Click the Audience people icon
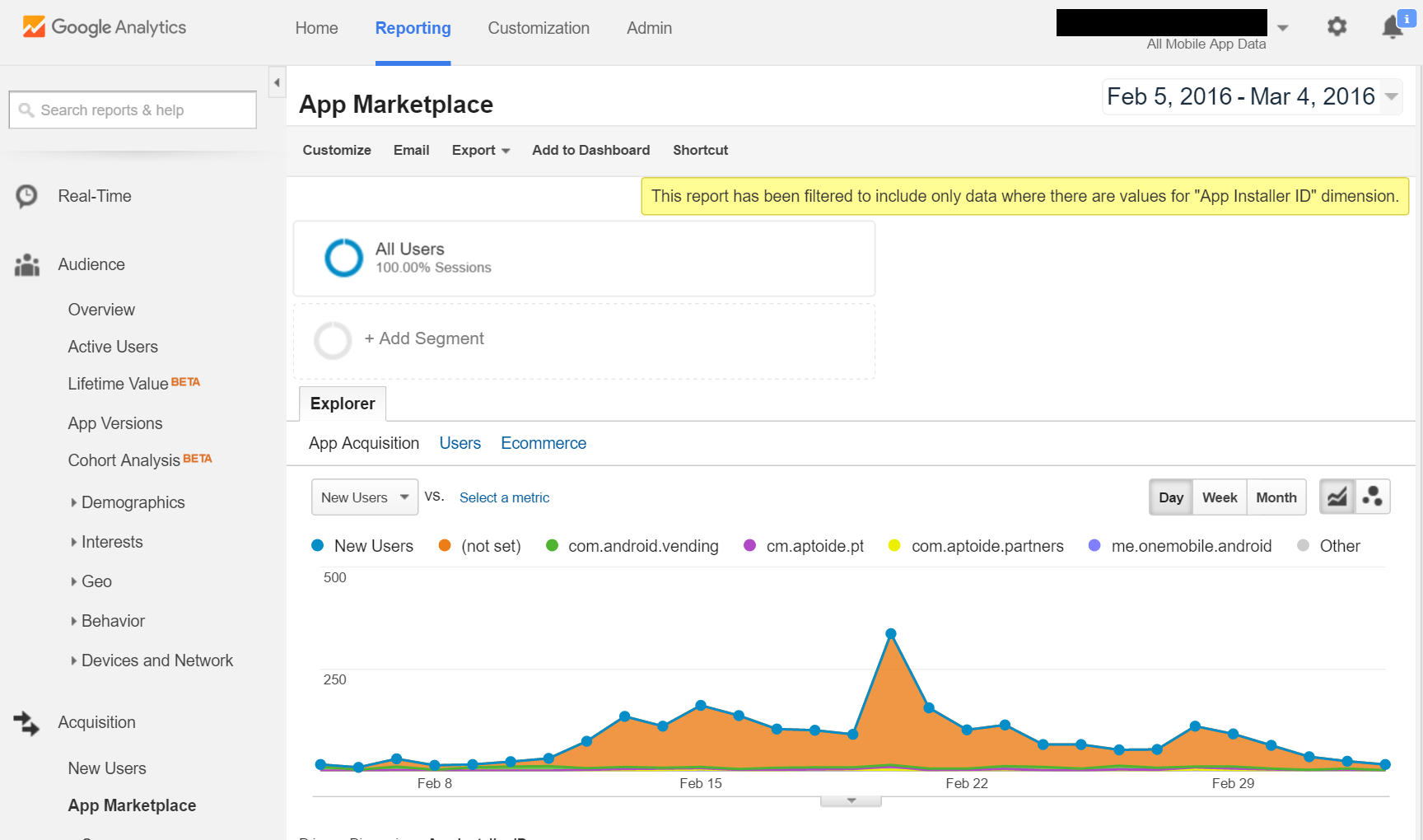Viewport: 1423px width, 840px height. (x=27, y=265)
